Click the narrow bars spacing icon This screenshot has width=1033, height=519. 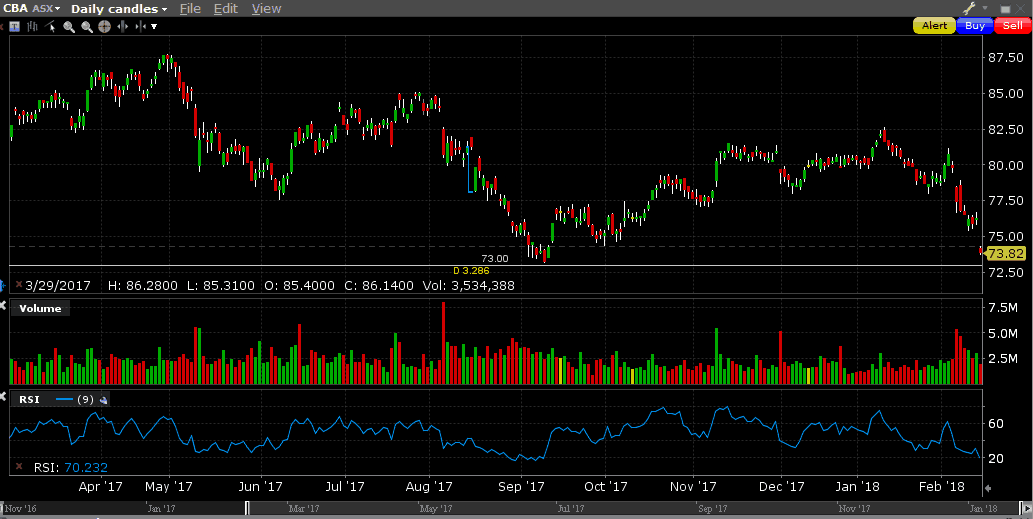tap(140, 26)
